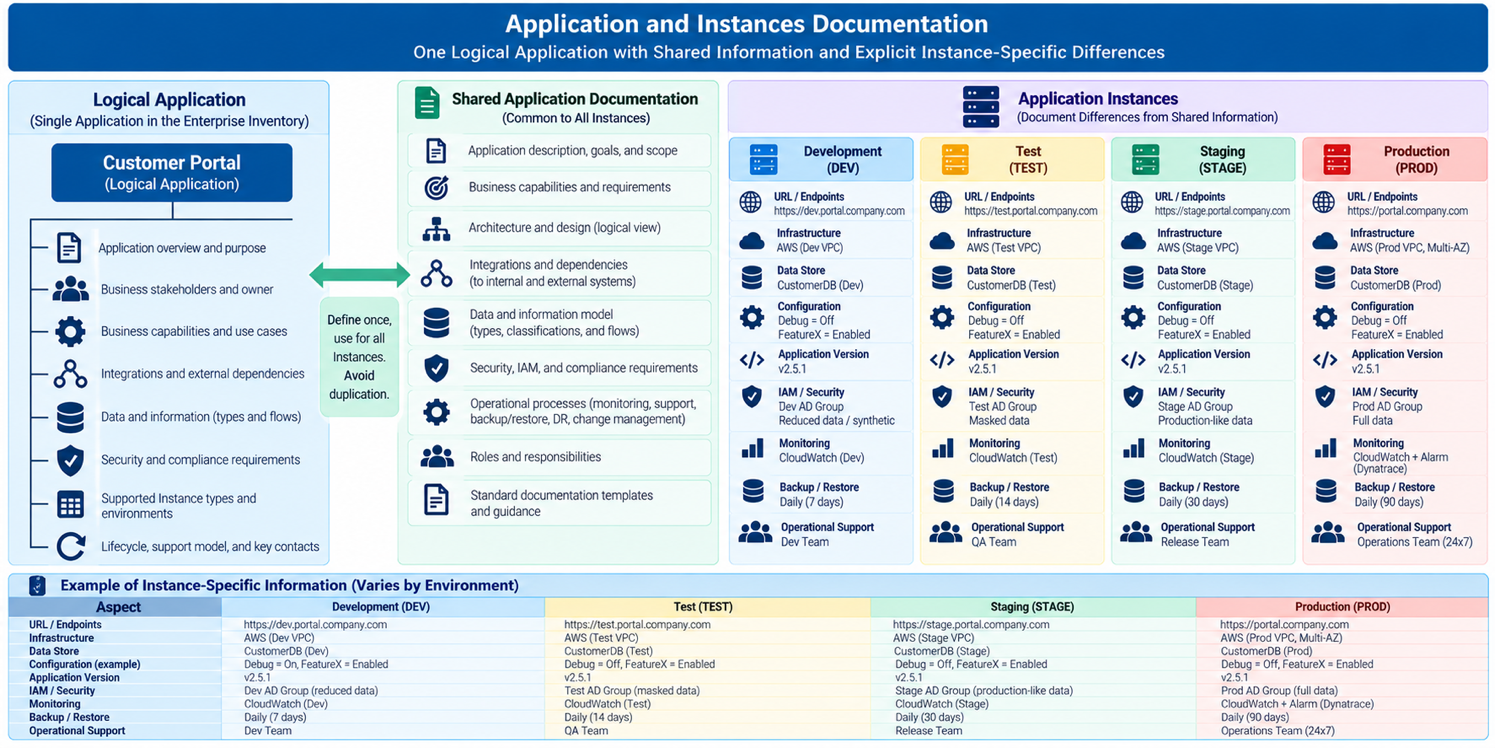Click the refresh icon beside Lifecycle, support model
This screenshot has height=748, width=1495.
coord(70,546)
